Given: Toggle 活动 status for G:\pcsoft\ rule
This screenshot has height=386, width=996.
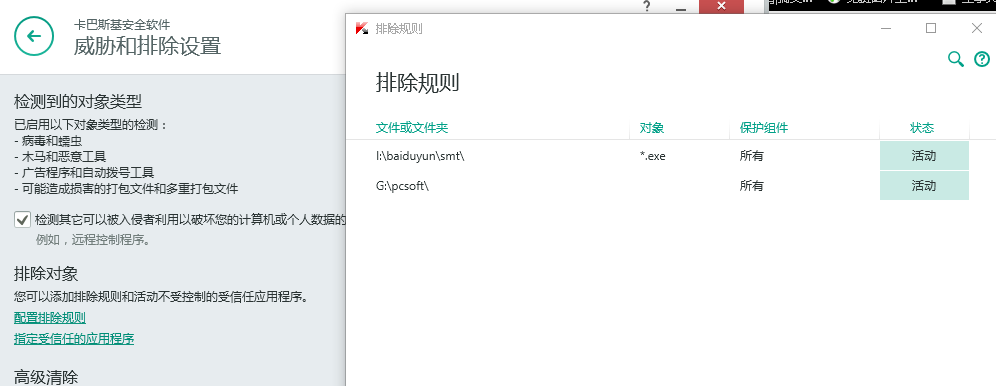Looking at the screenshot, I should pyautogui.click(x=924, y=186).
